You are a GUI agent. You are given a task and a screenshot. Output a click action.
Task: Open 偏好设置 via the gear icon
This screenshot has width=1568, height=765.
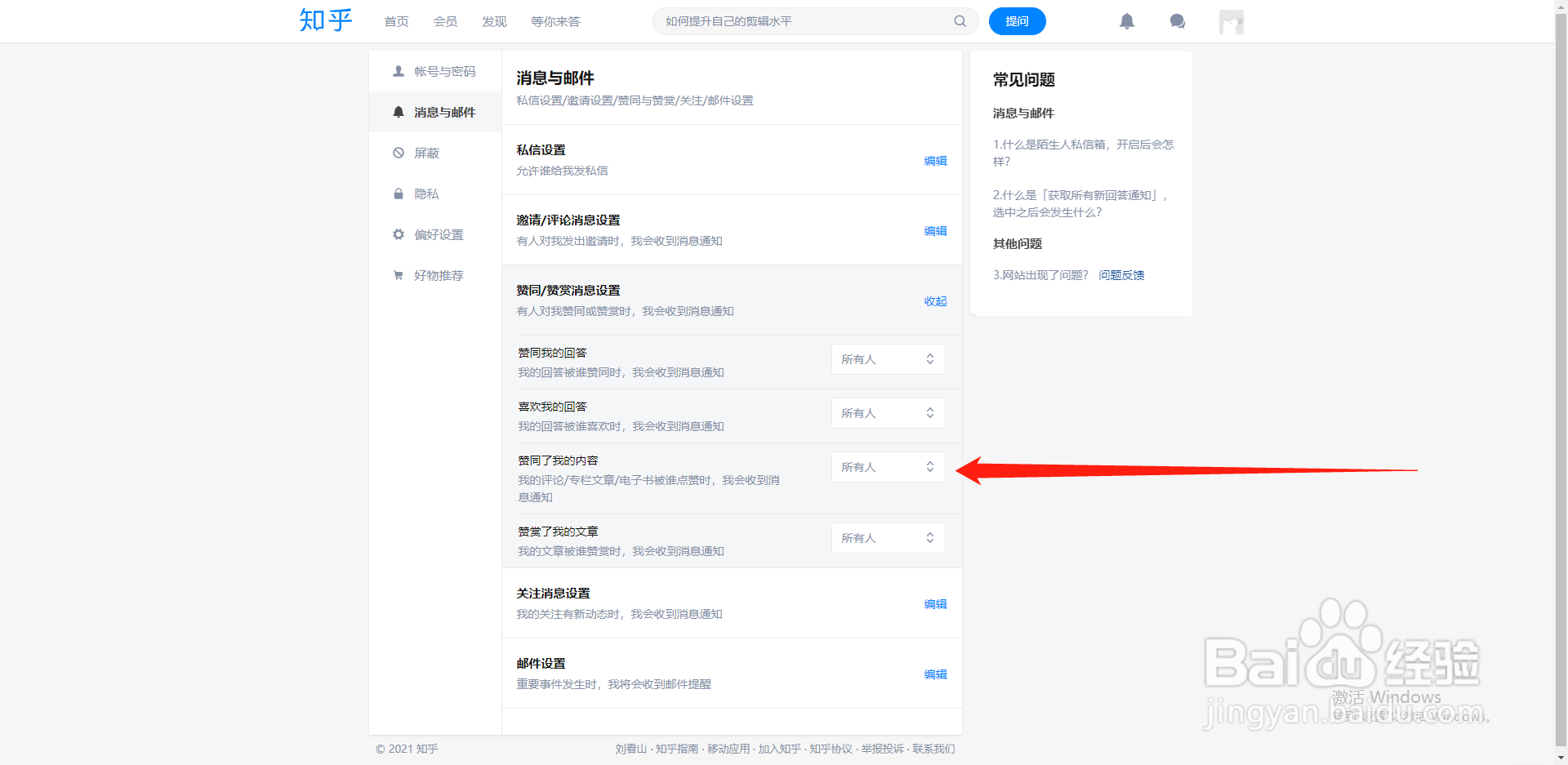point(398,234)
